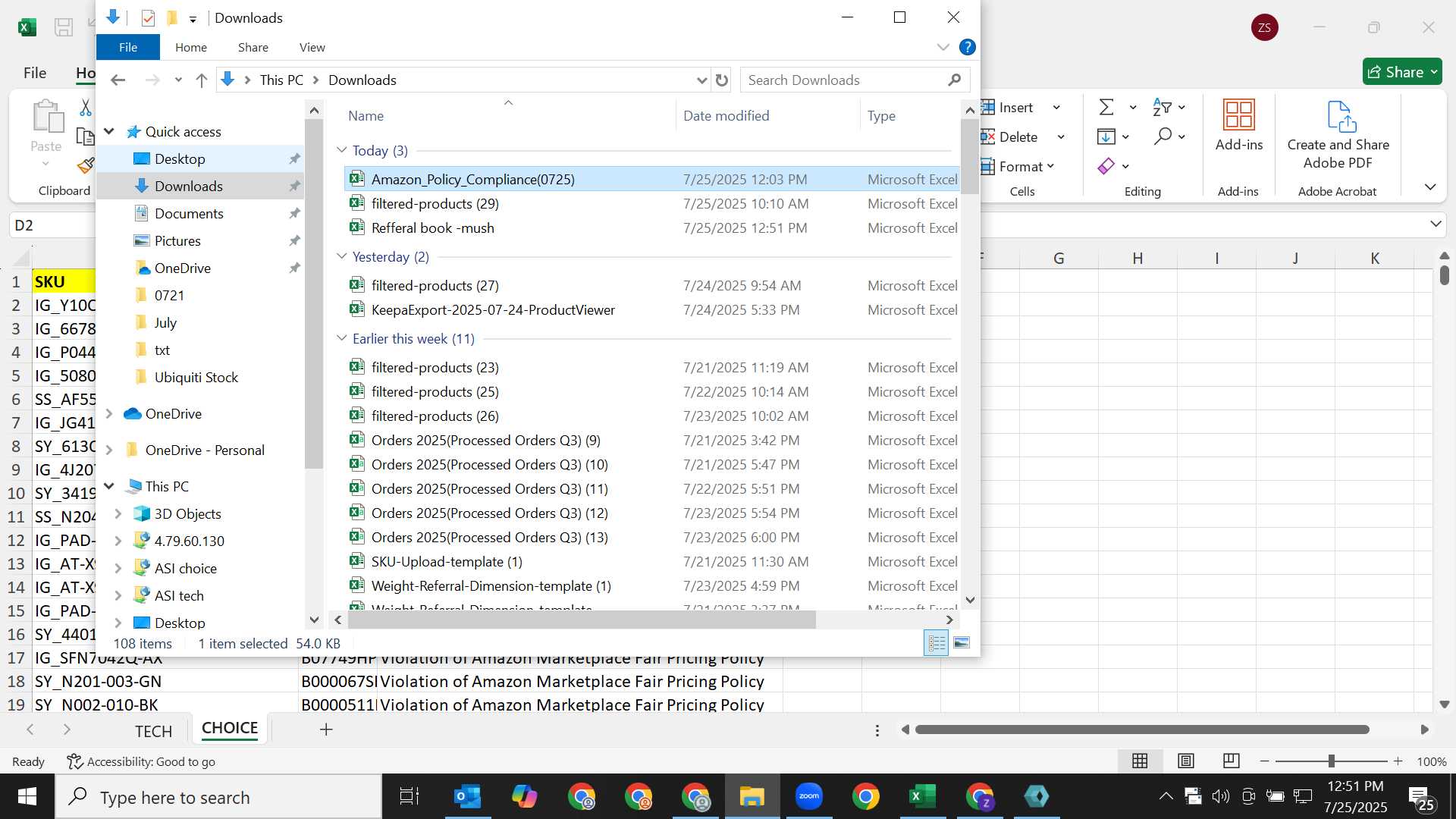This screenshot has width=1456, height=819.
Task: Select Refferal book -mush file
Action: [432, 227]
